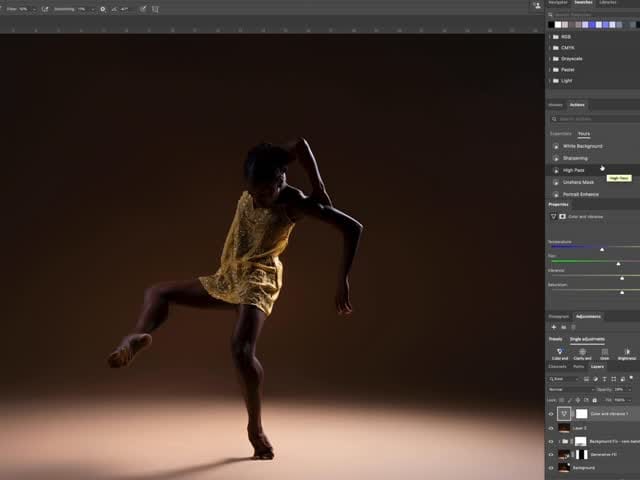640x480 pixels.
Task: Open the layer Fill dropdown arrow
Action: (x=630, y=400)
